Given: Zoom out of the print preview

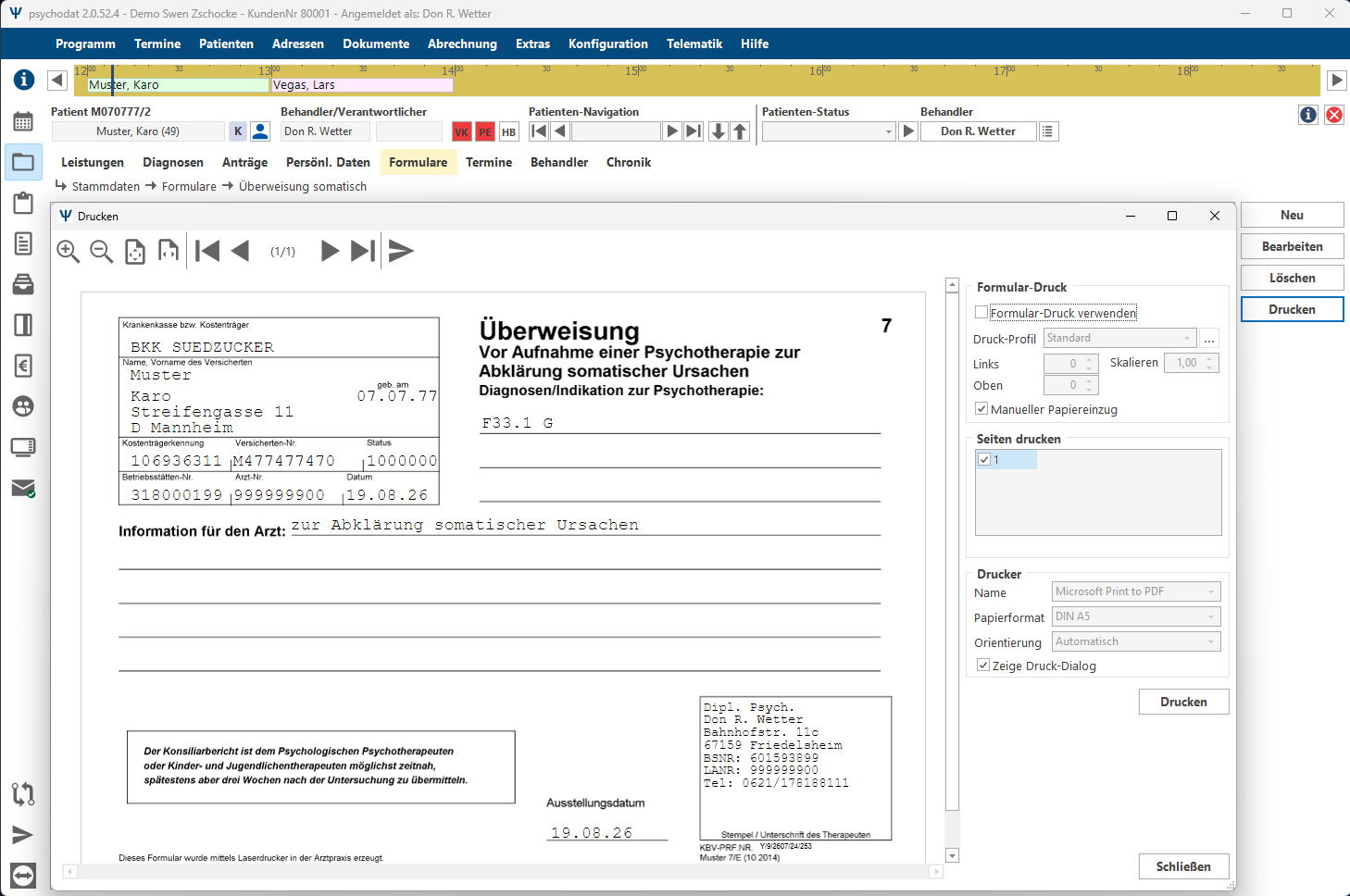Looking at the screenshot, I should coord(102,251).
